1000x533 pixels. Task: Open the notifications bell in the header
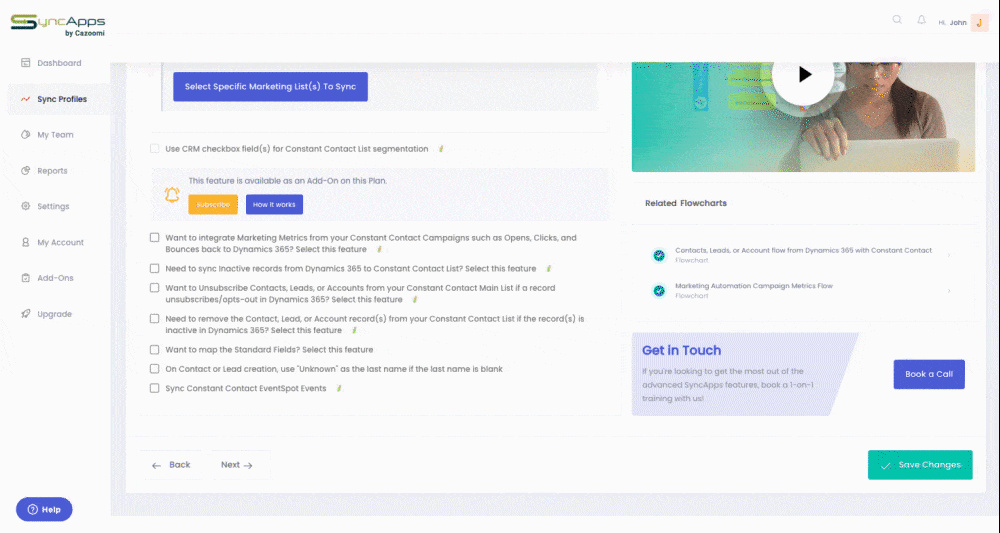pos(922,20)
